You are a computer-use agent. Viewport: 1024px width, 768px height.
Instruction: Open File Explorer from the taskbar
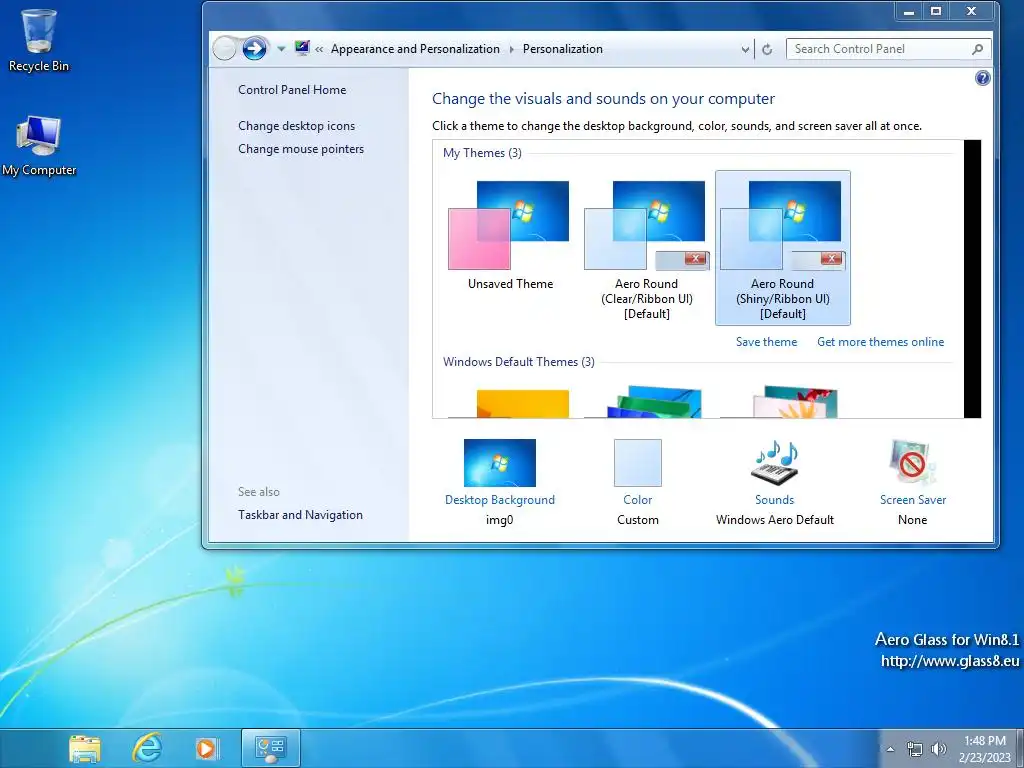pyautogui.click(x=84, y=748)
